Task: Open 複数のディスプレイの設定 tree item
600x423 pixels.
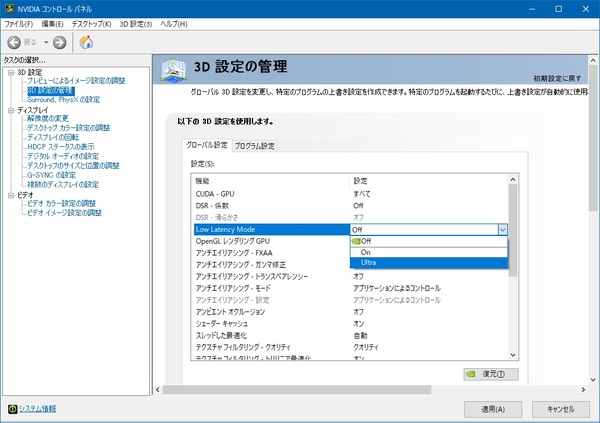Action: 63,185
